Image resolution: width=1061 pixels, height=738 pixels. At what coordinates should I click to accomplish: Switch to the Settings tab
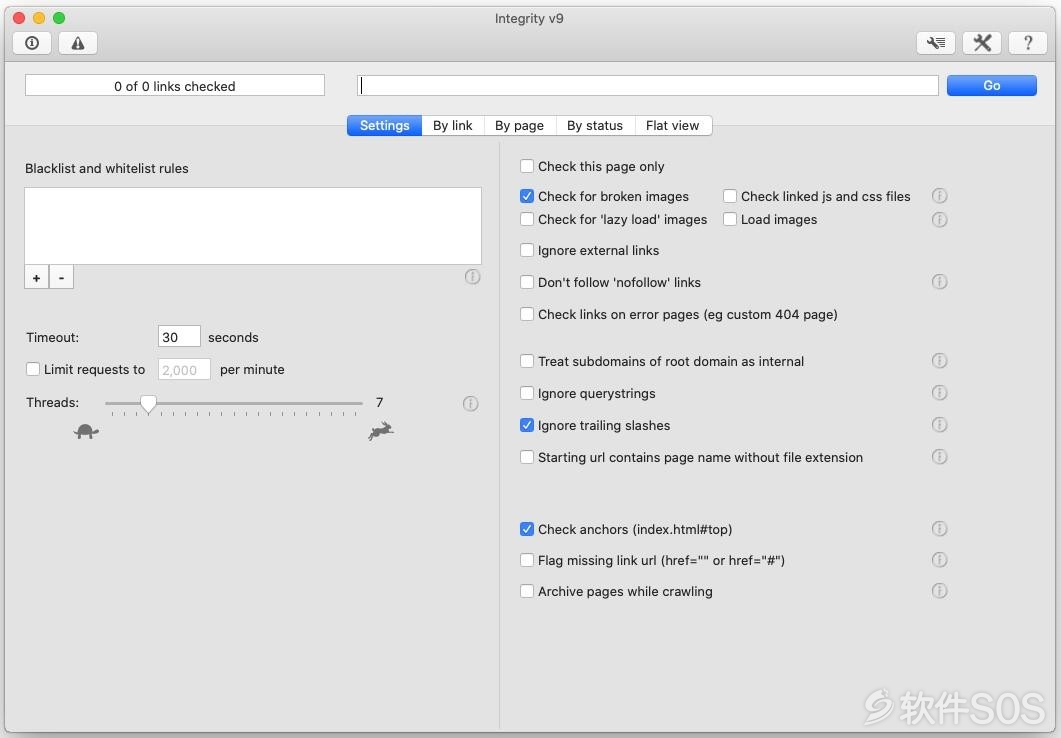point(384,125)
